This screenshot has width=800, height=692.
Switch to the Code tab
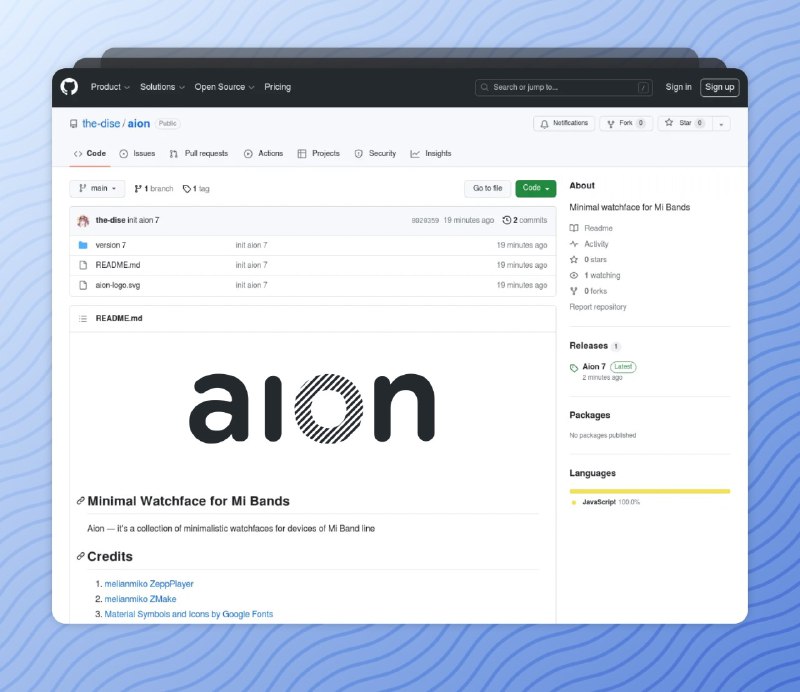pyautogui.click(x=90, y=153)
